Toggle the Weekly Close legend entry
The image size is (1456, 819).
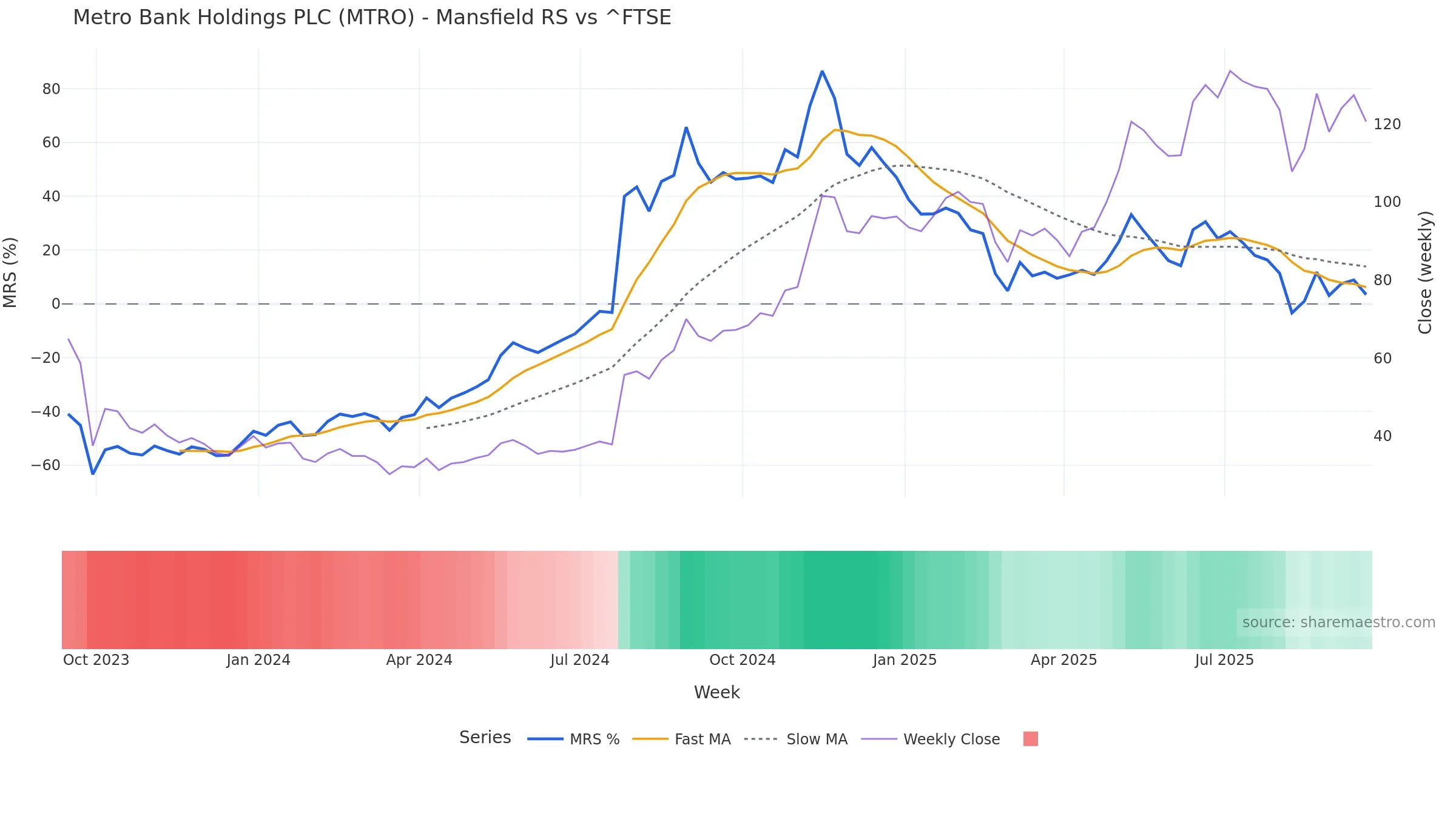[931, 739]
